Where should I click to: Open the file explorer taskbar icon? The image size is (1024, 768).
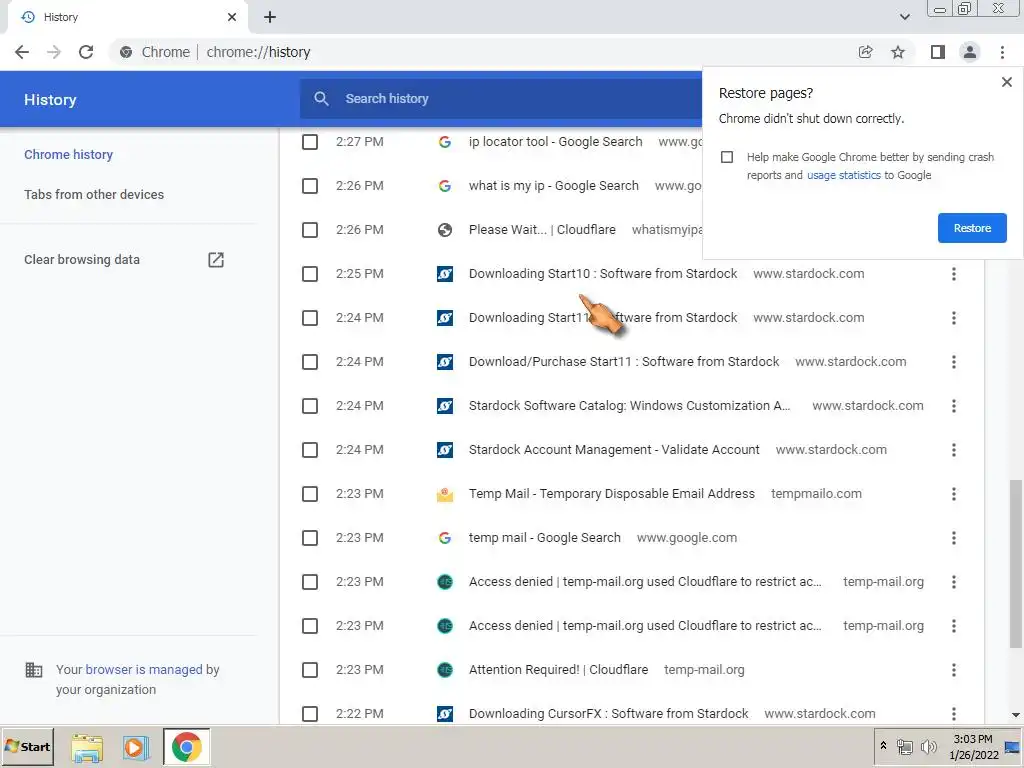(x=87, y=748)
